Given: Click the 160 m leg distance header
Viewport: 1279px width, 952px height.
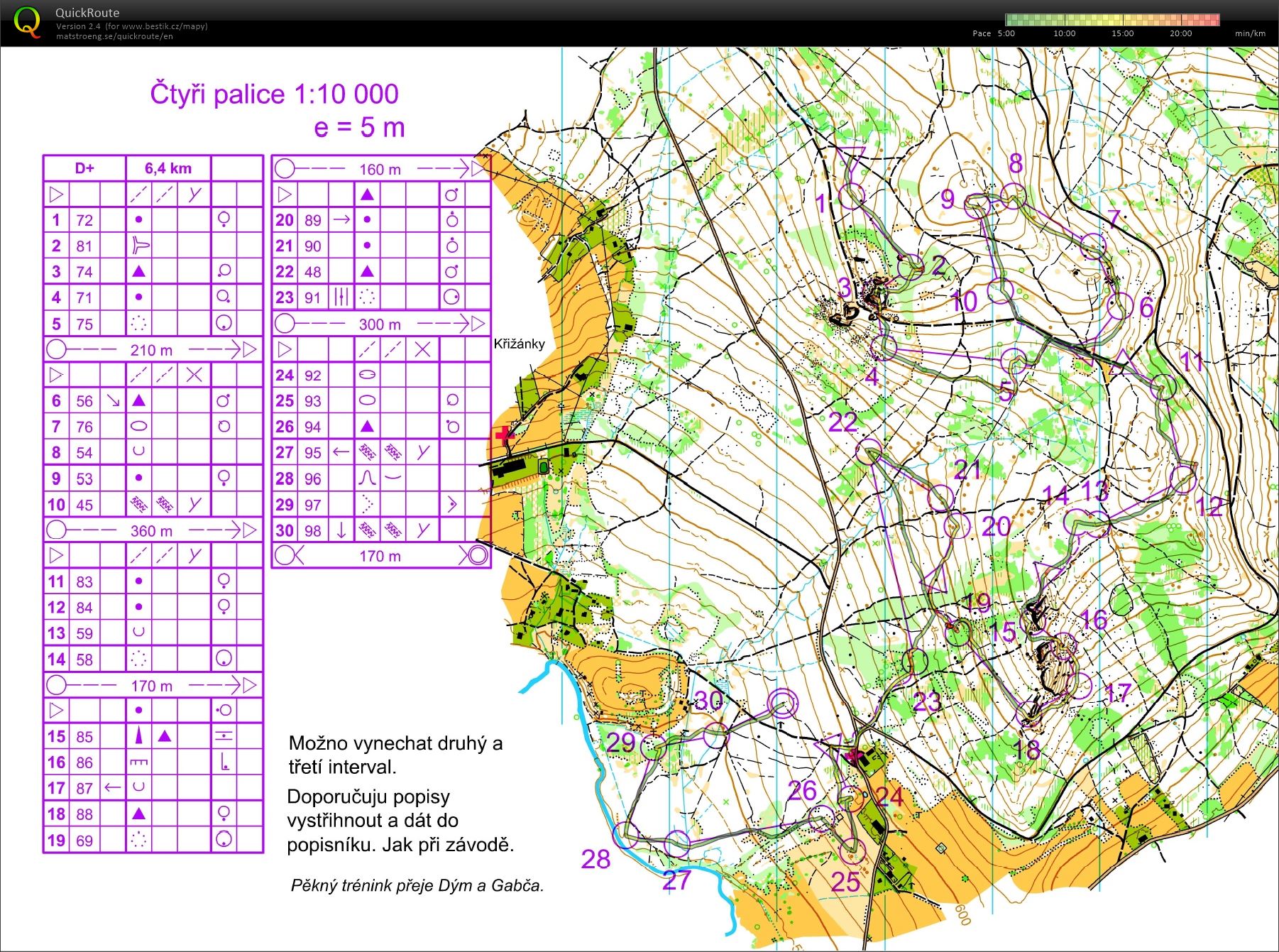Looking at the screenshot, I should [x=378, y=168].
